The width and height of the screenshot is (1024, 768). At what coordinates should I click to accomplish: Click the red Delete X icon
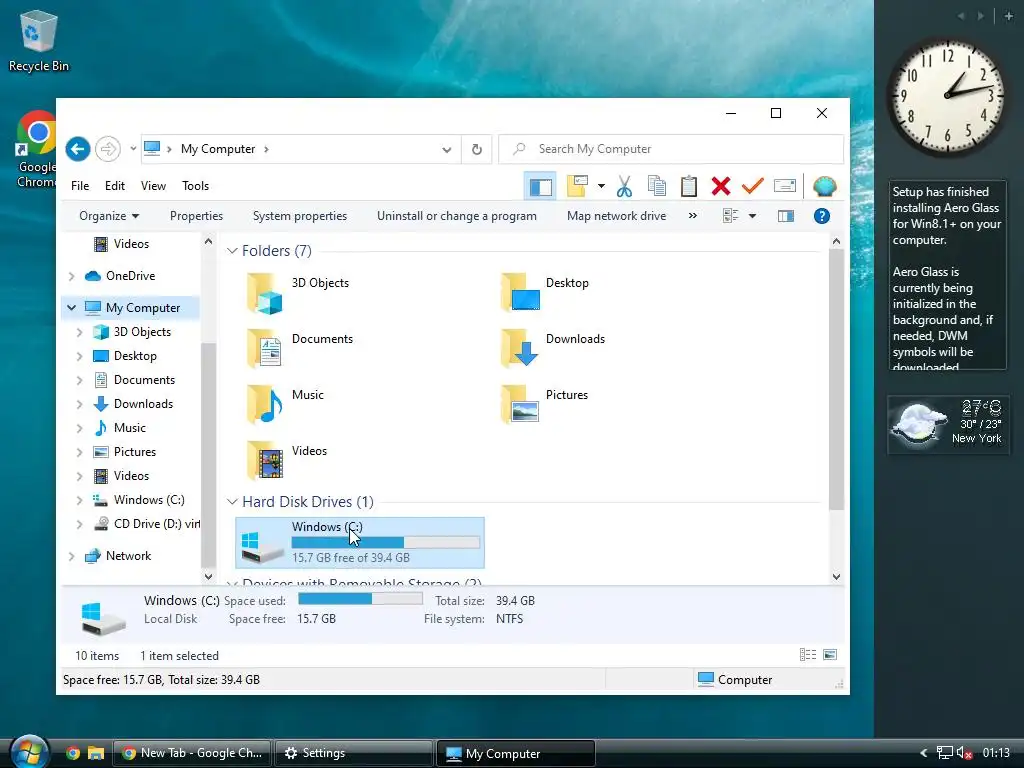click(x=720, y=186)
